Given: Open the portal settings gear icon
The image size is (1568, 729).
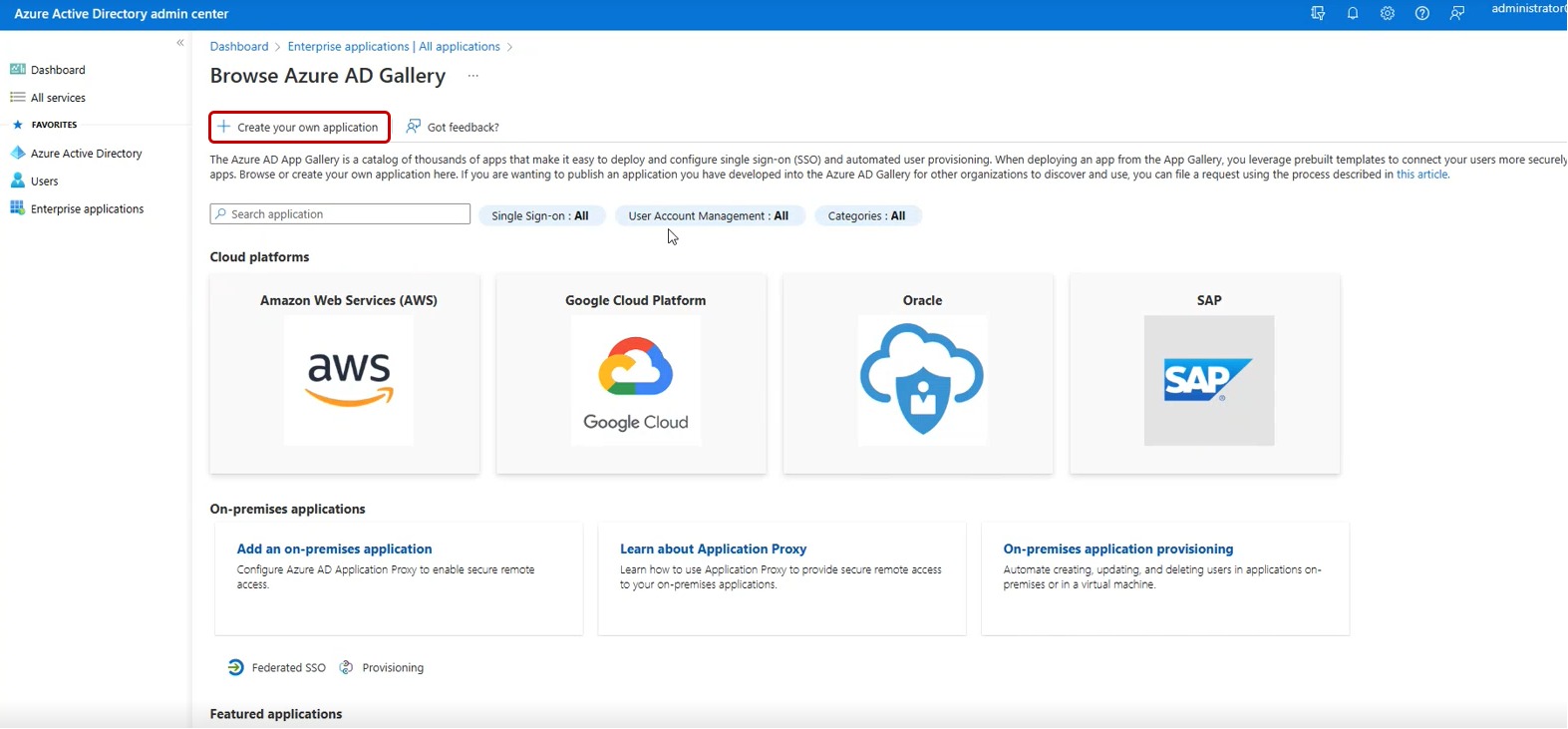Looking at the screenshot, I should 1388,14.
